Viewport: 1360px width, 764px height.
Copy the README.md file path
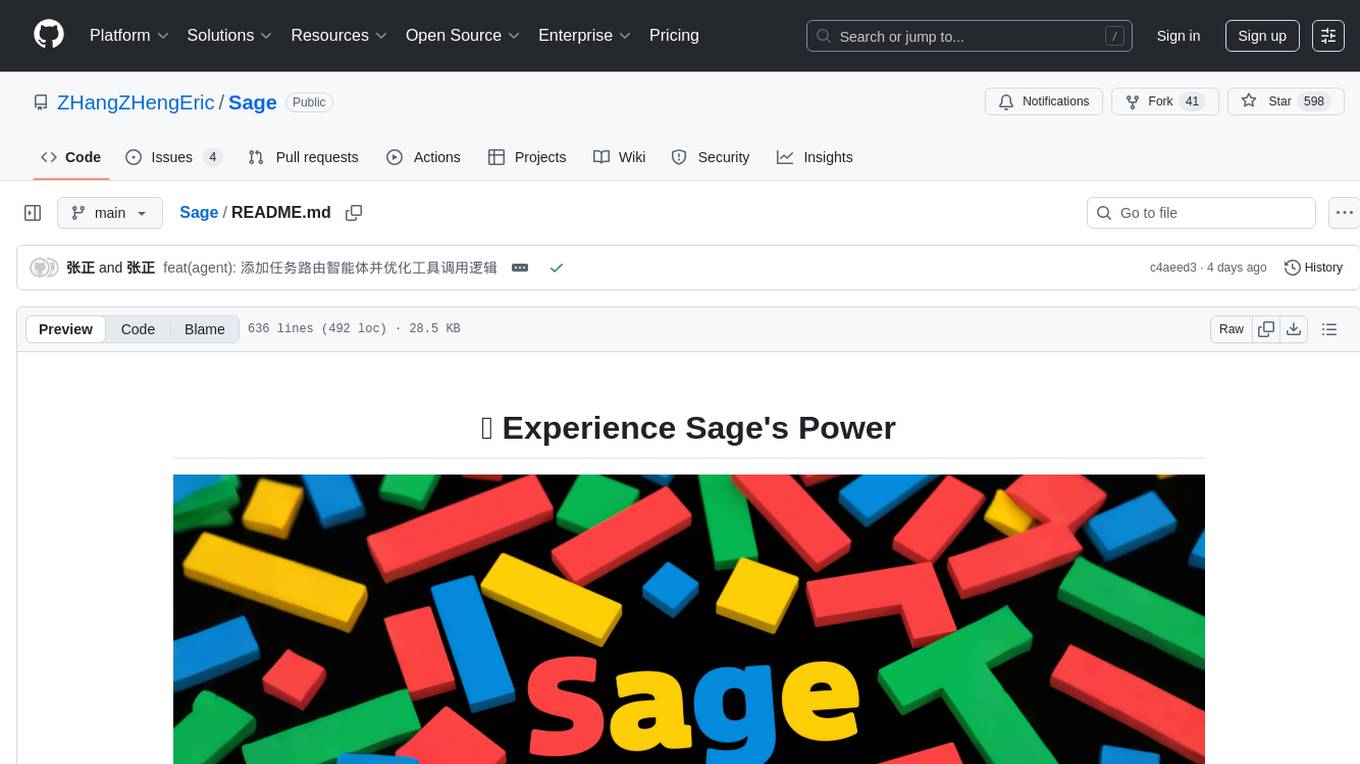[353, 213]
